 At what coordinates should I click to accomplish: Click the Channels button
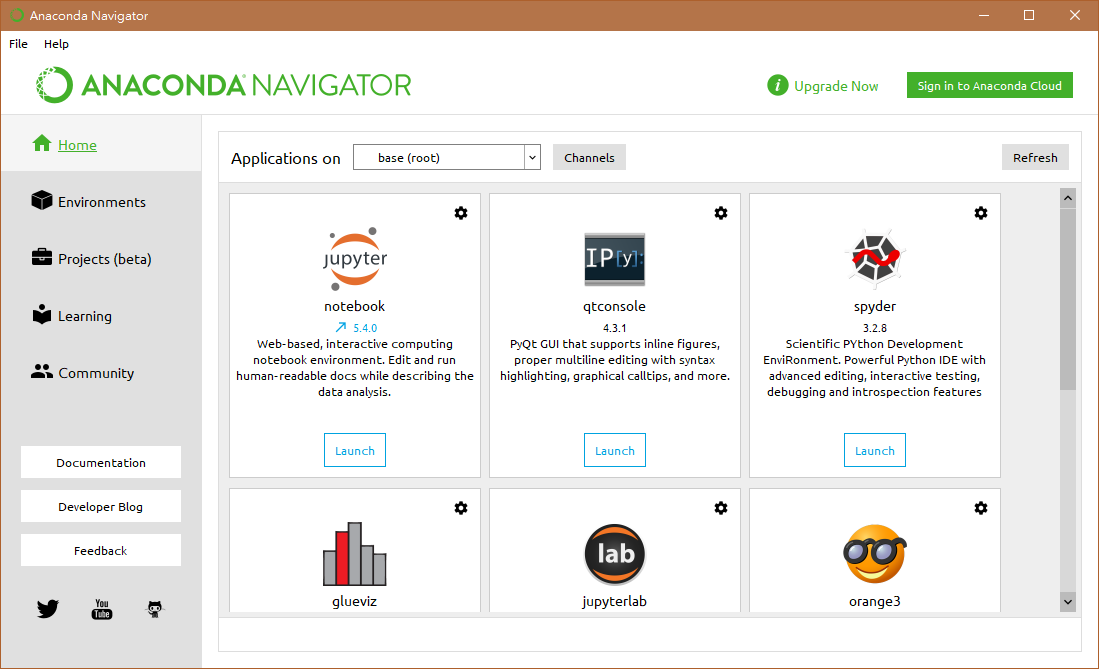tap(589, 158)
